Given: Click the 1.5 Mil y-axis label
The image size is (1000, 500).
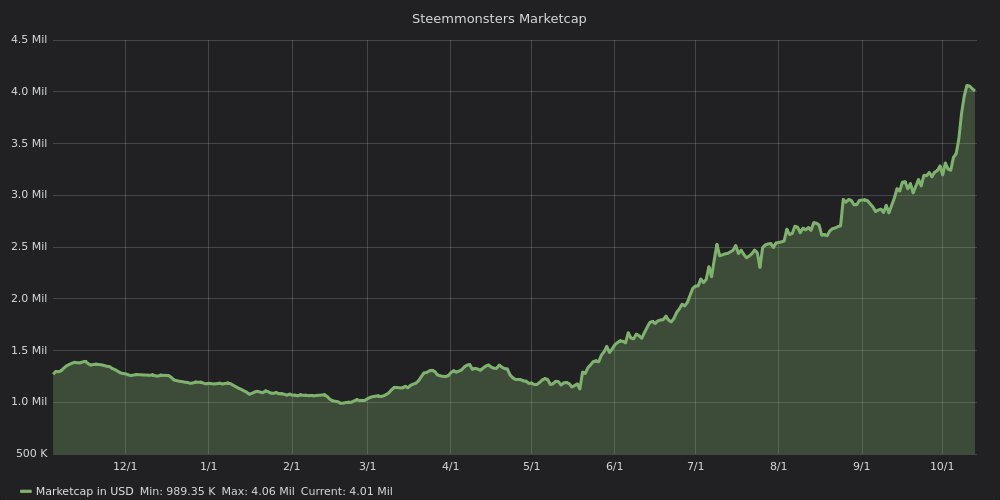Looking at the screenshot, I should pos(29,350).
